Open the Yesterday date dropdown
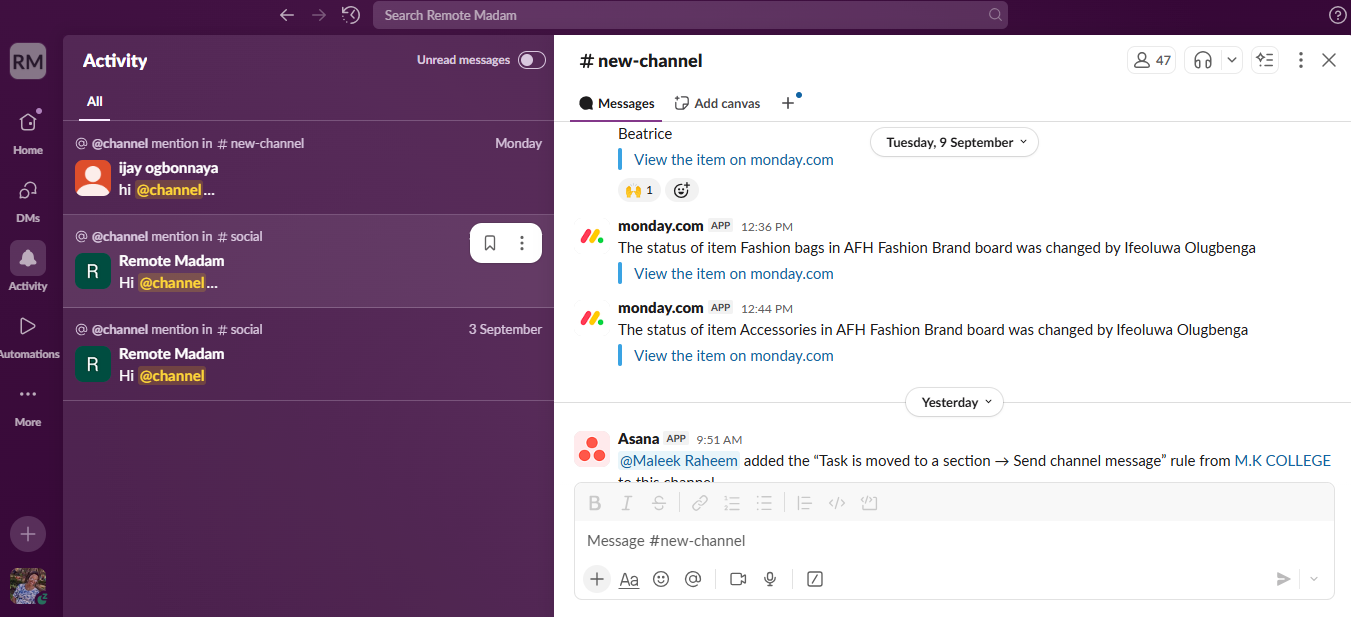The image size is (1351, 617). point(954,402)
